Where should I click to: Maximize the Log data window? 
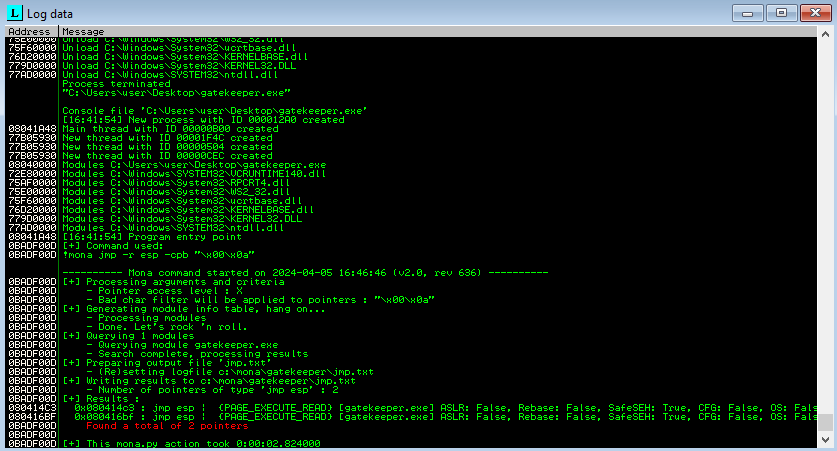(x=781, y=12)
